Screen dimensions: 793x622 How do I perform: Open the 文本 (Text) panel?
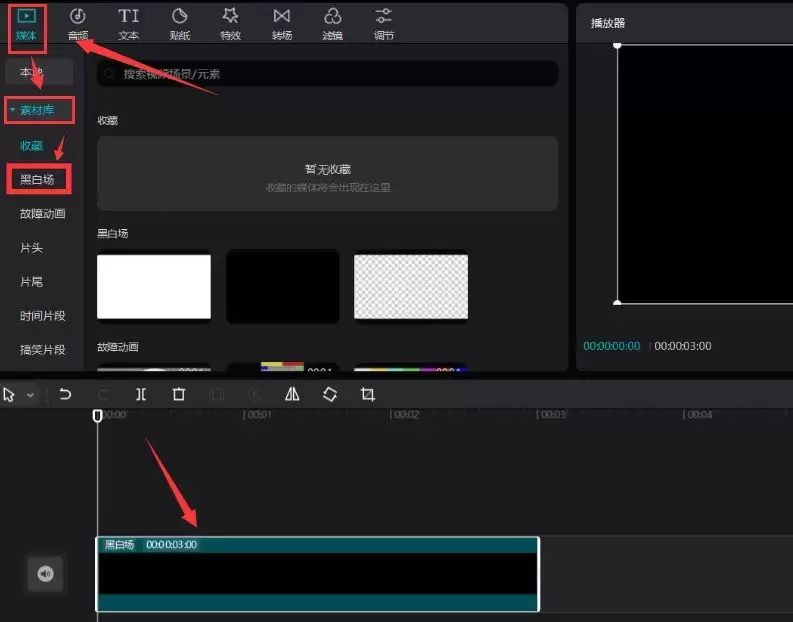(129, 24)
